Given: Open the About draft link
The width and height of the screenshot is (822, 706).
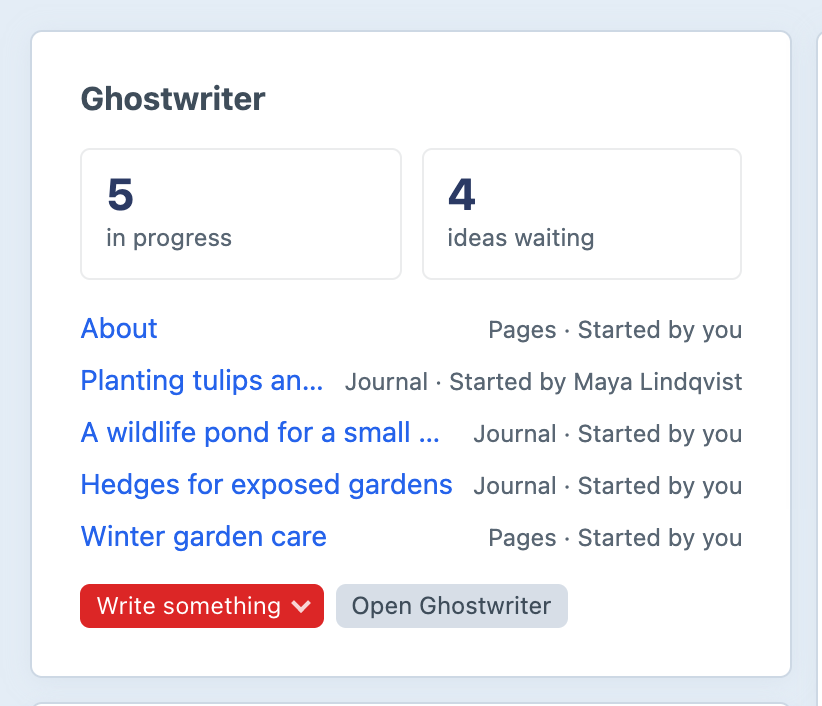Looking at the screenshot, I should click(119, 329).
